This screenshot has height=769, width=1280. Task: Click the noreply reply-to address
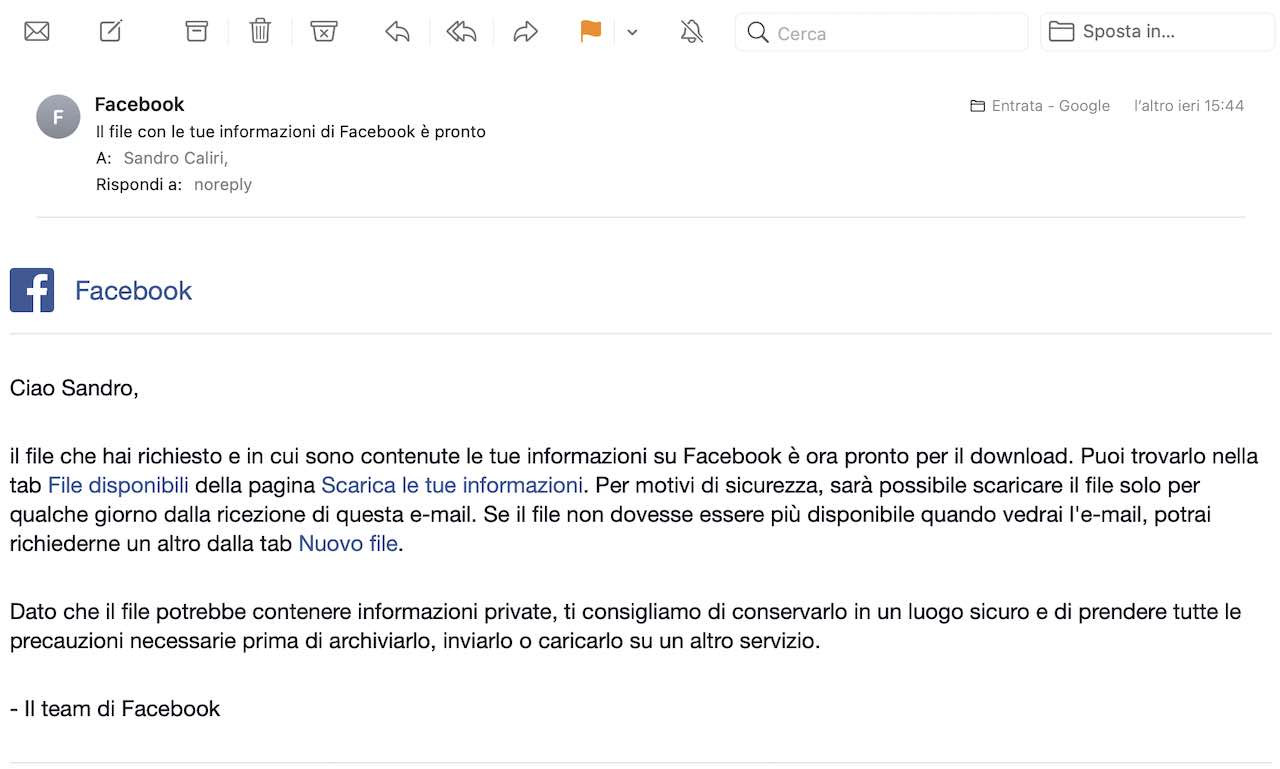tap(223, 184)
